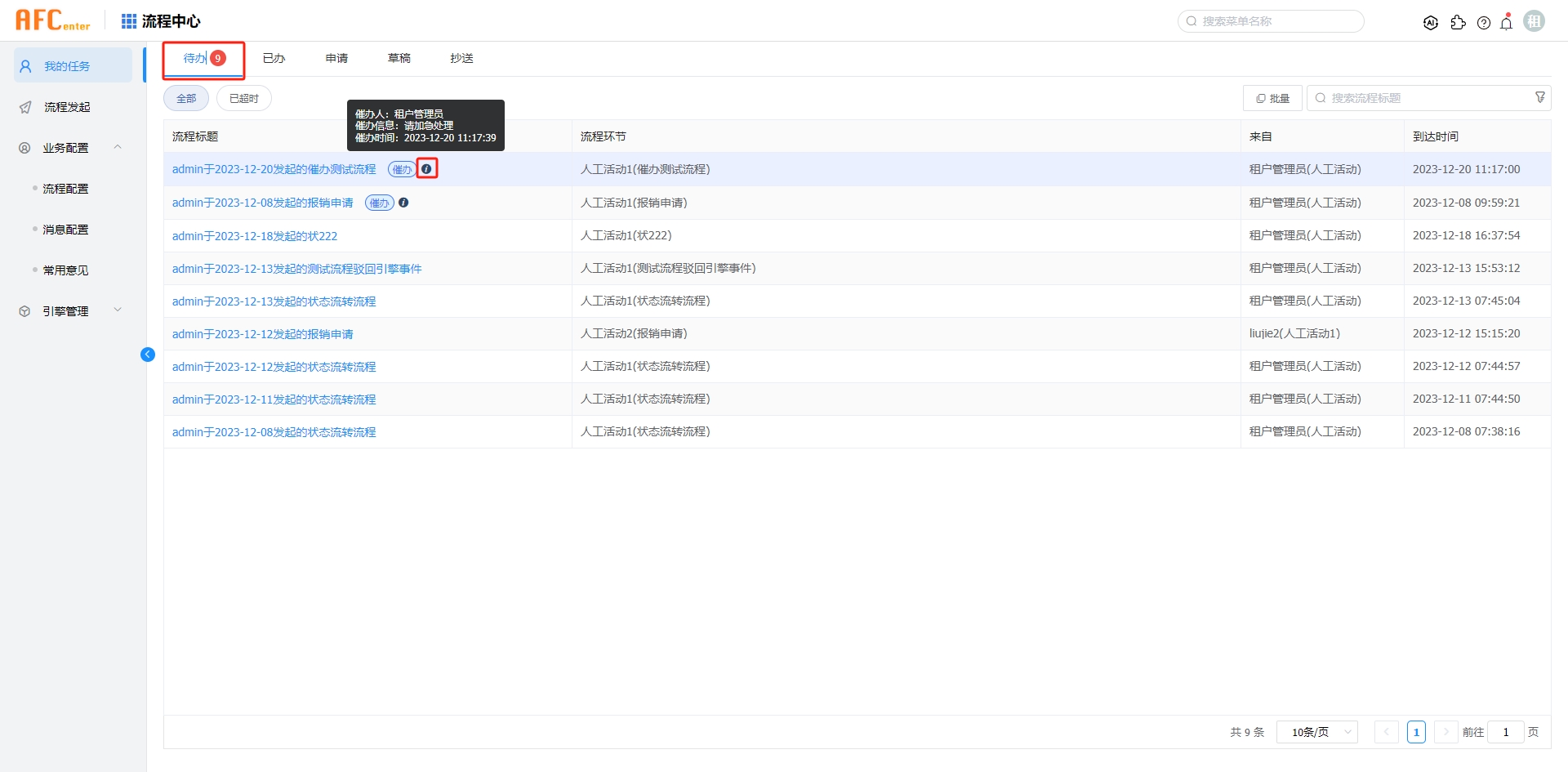Select the 全部 filter pill
Image resolution: width=1568 pixels, height=772 pixels.
click(x=186, y=99)
